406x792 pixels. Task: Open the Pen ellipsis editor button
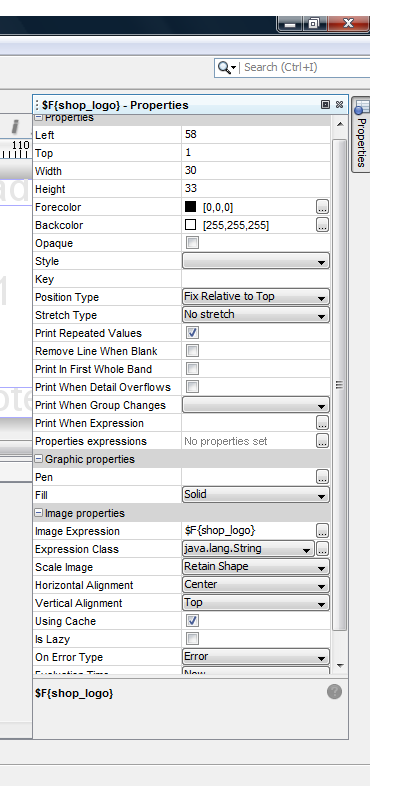(x=322, y=477)
